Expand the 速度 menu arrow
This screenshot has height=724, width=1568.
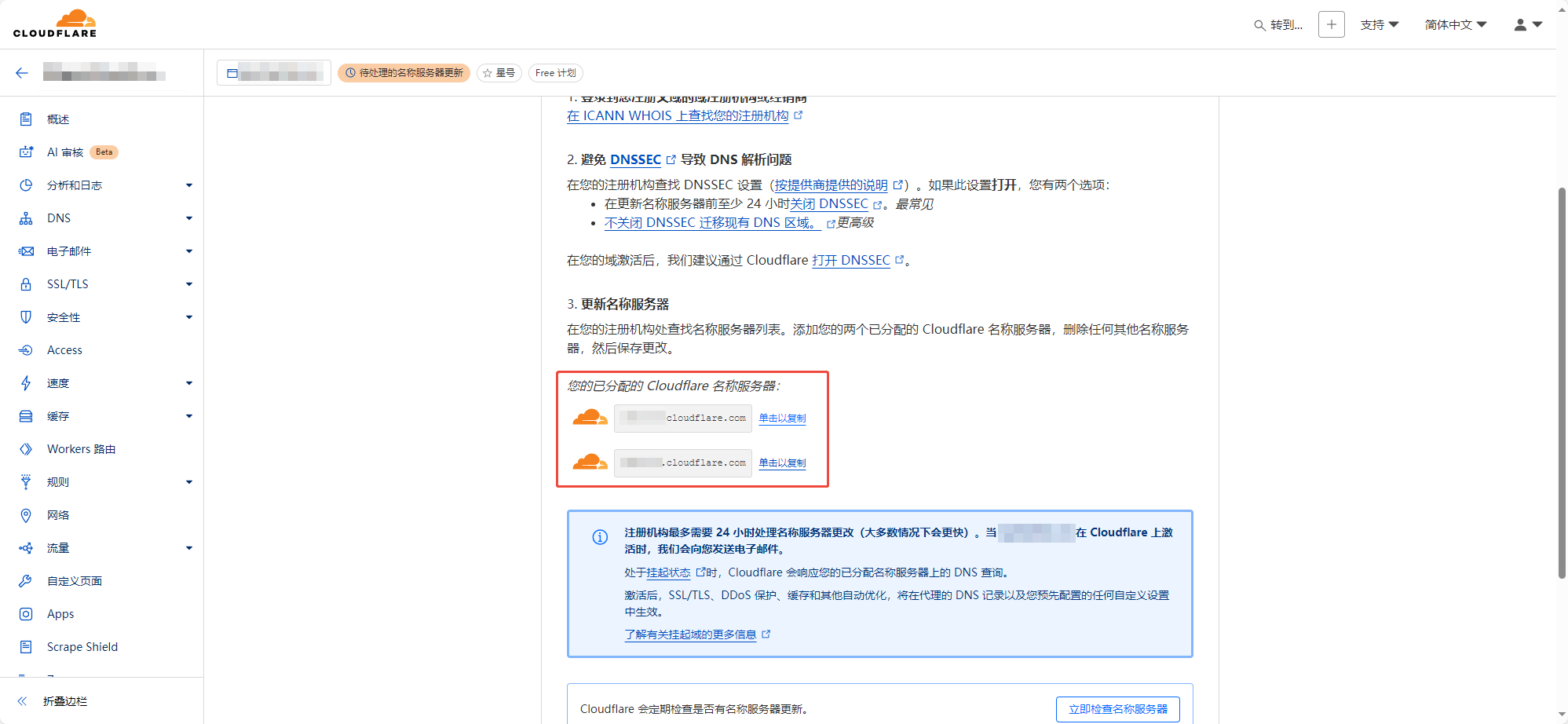tap(189, 383)
